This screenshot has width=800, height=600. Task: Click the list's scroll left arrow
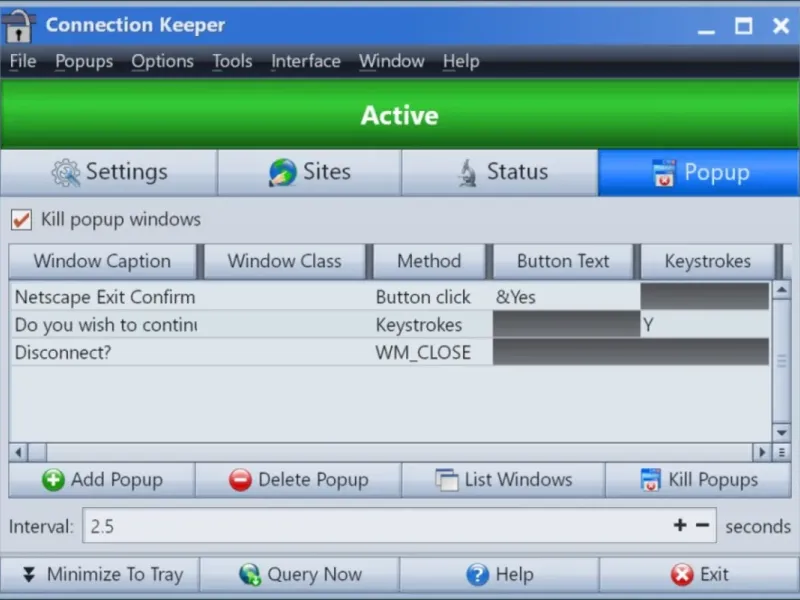(18, 452)
